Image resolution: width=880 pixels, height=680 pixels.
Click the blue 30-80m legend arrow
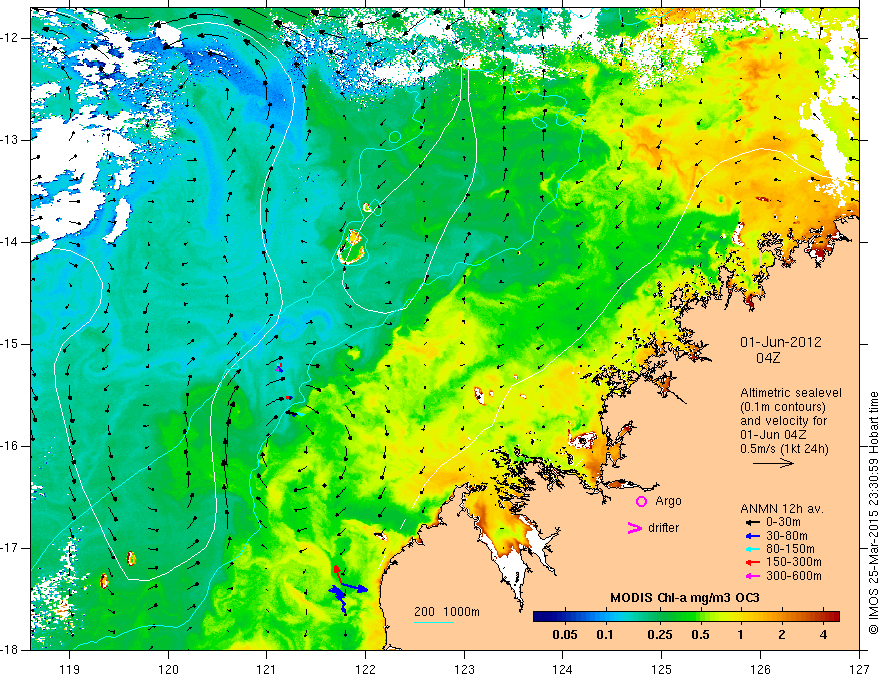pos(751,535)
